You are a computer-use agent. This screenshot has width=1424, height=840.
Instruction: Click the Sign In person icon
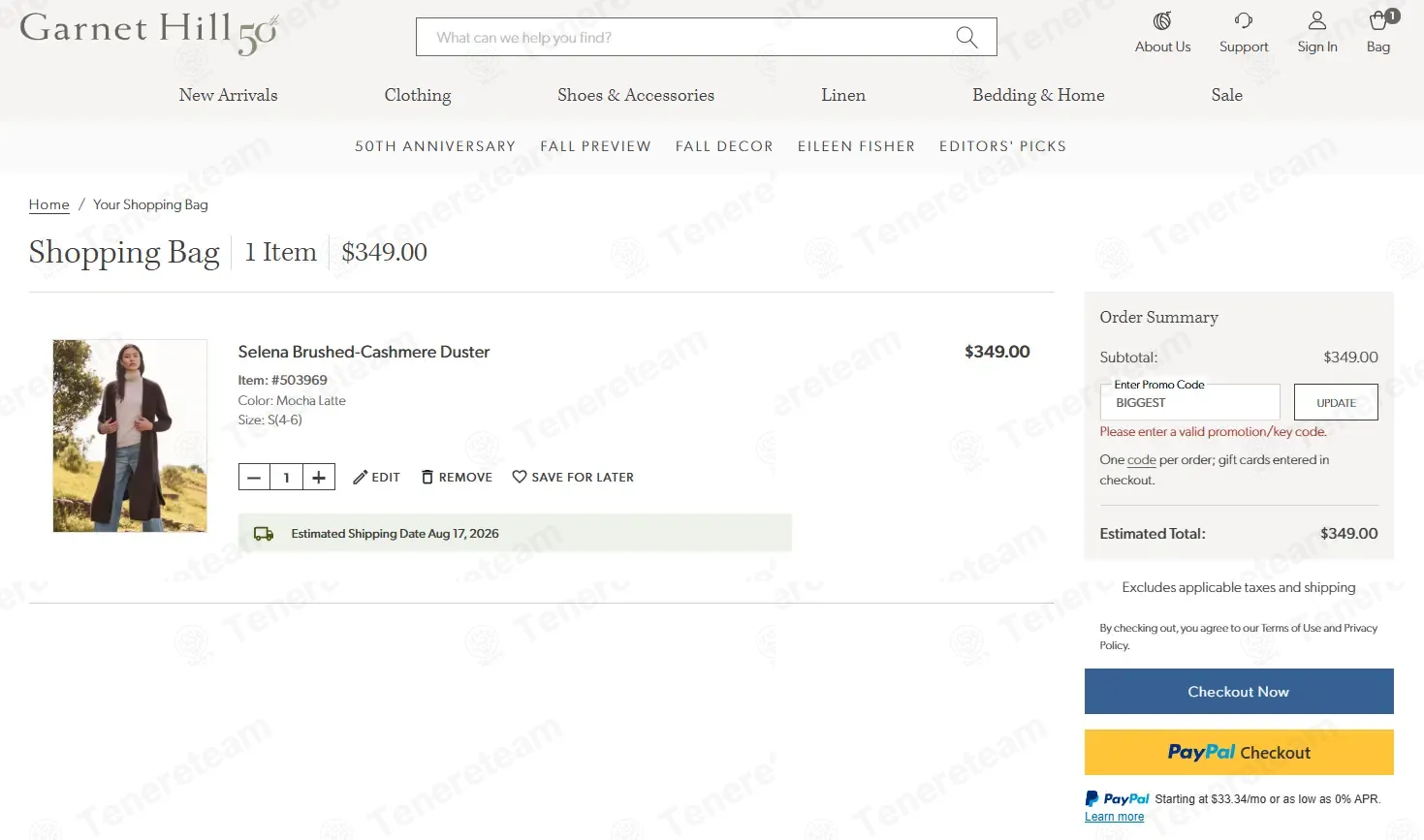(1316, 20)
